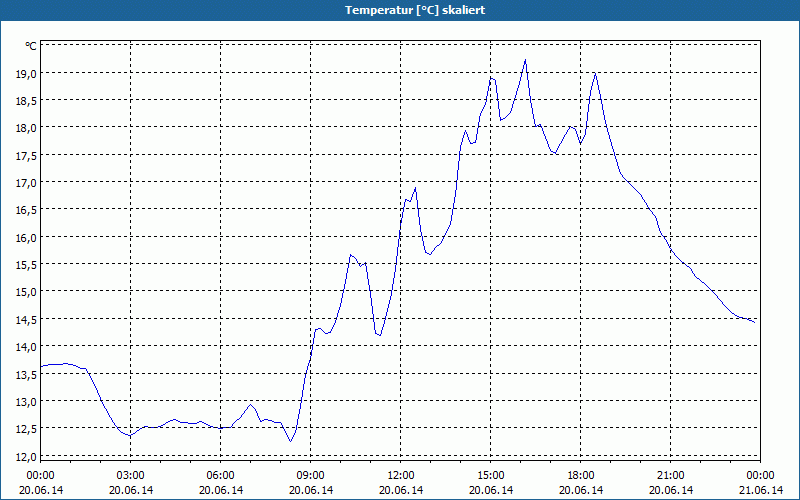This screenshot has height=500, width=800.
Task: Click the 14,0 temperature axis label
Action: [26, 347]
